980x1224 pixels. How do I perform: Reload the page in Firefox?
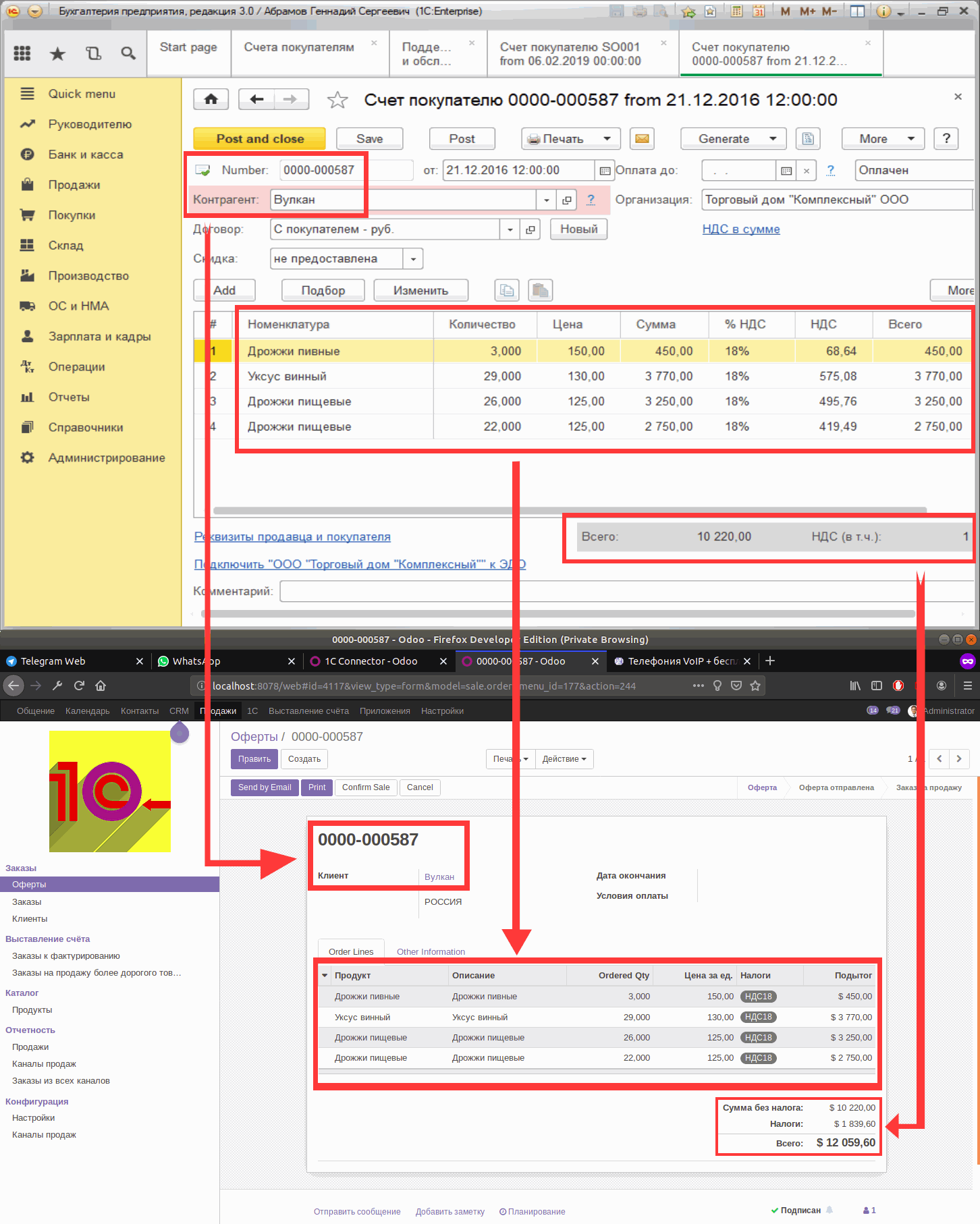click(x=79, y=686)
